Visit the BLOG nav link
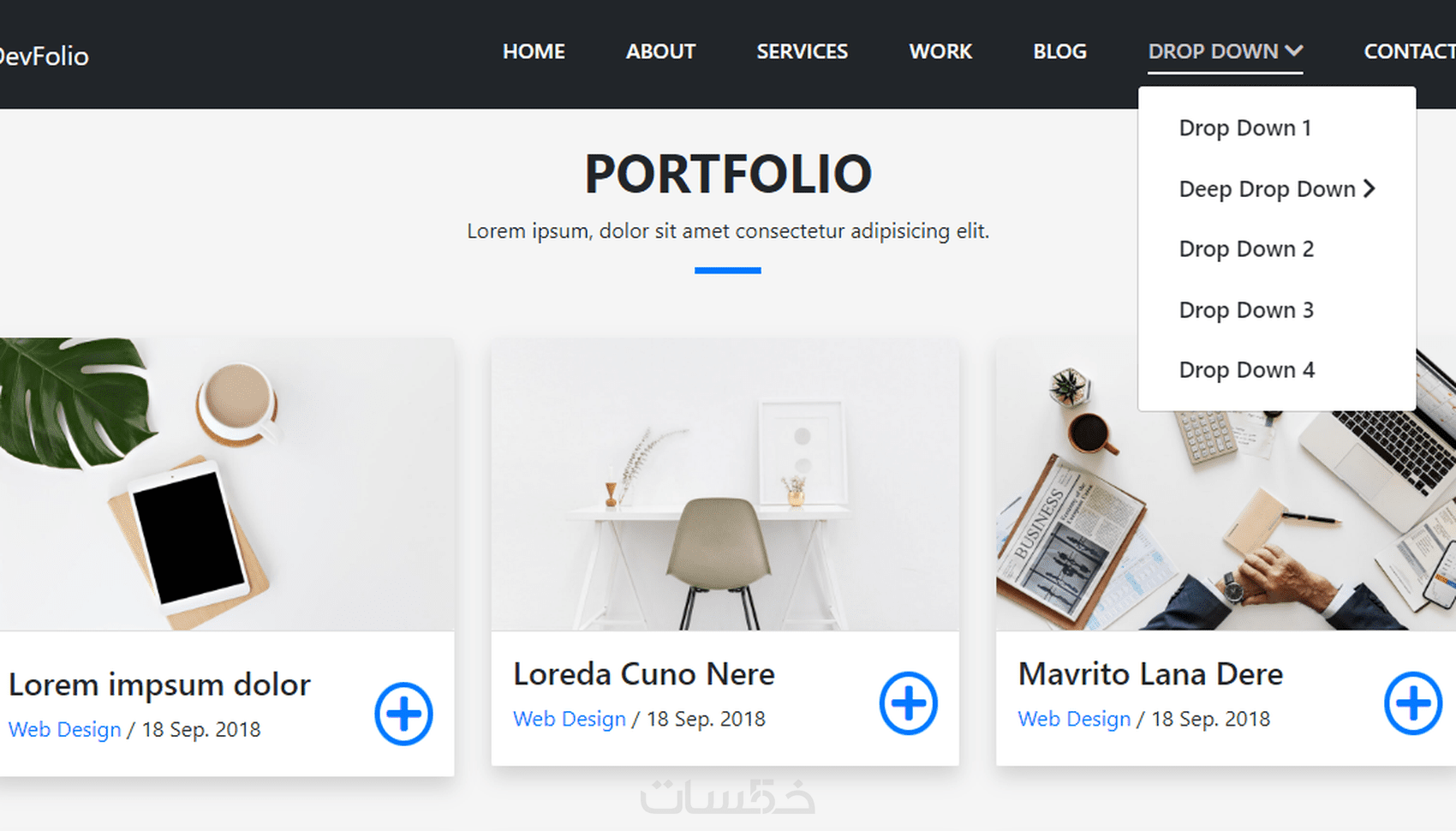This screenshot has width=1456, height=831. 1059,51
